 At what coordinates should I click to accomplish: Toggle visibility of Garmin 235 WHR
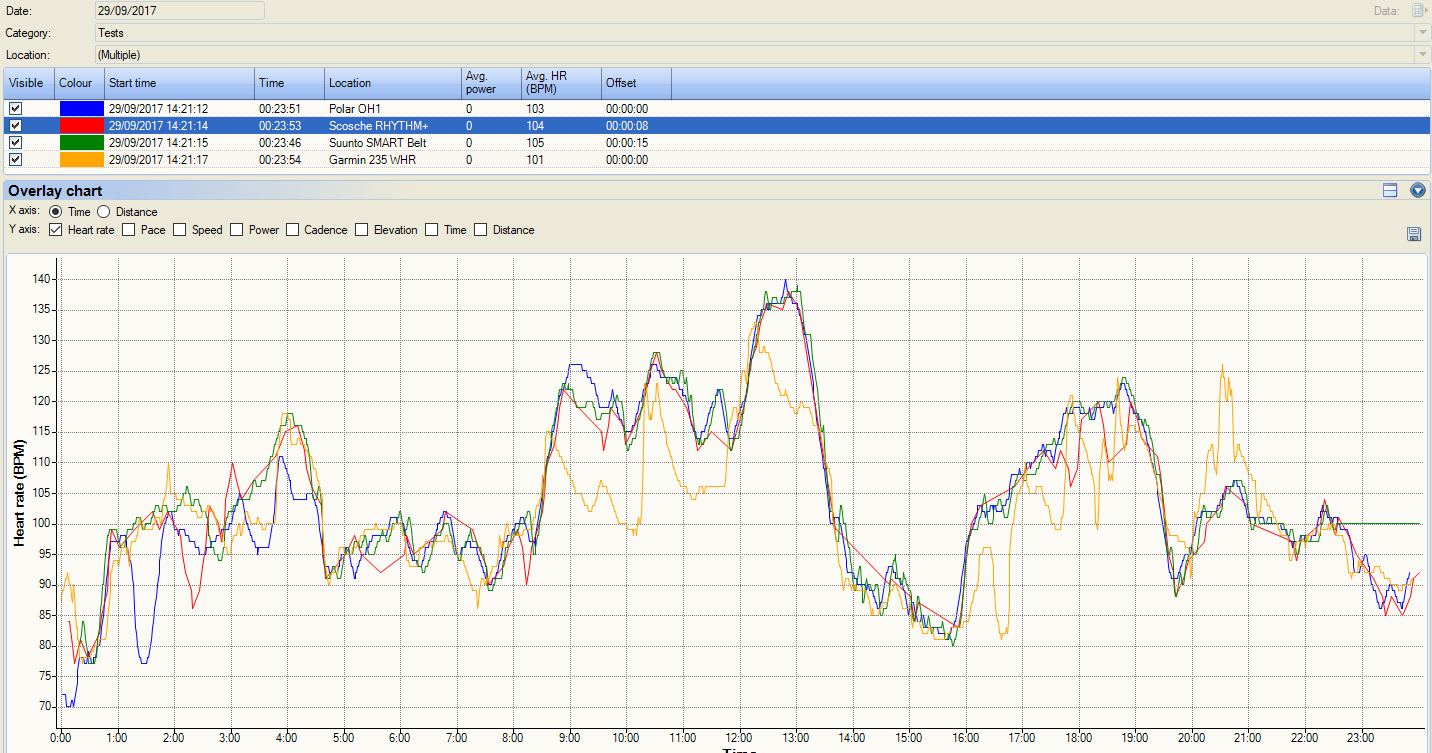pos(15,159)
